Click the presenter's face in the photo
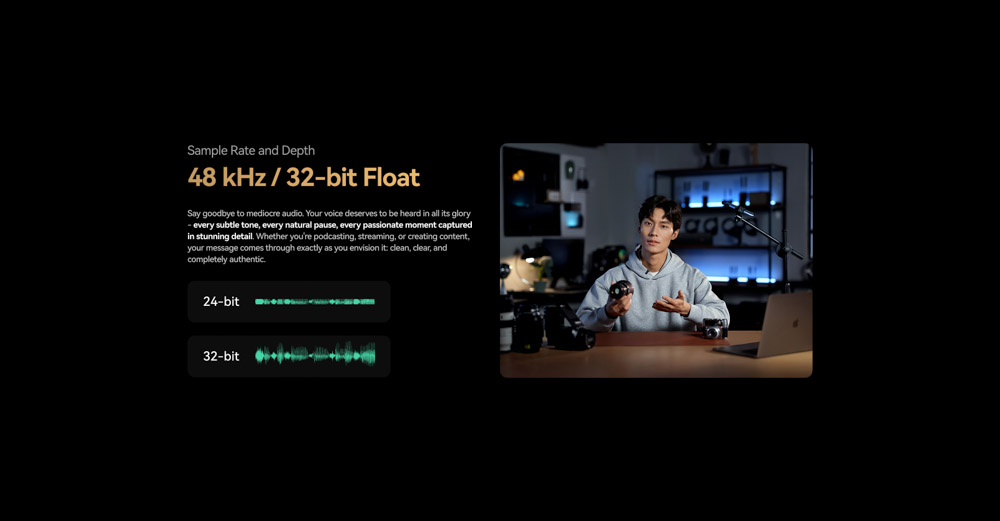This screenshot has height=521, width=1000. click(x=657, y=226)
